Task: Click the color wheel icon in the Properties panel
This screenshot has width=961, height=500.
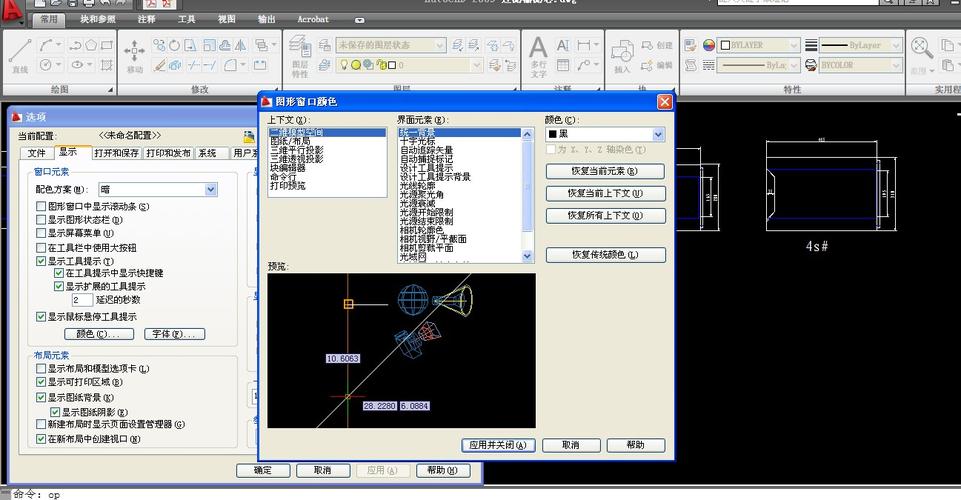Action: click(709, 45)
